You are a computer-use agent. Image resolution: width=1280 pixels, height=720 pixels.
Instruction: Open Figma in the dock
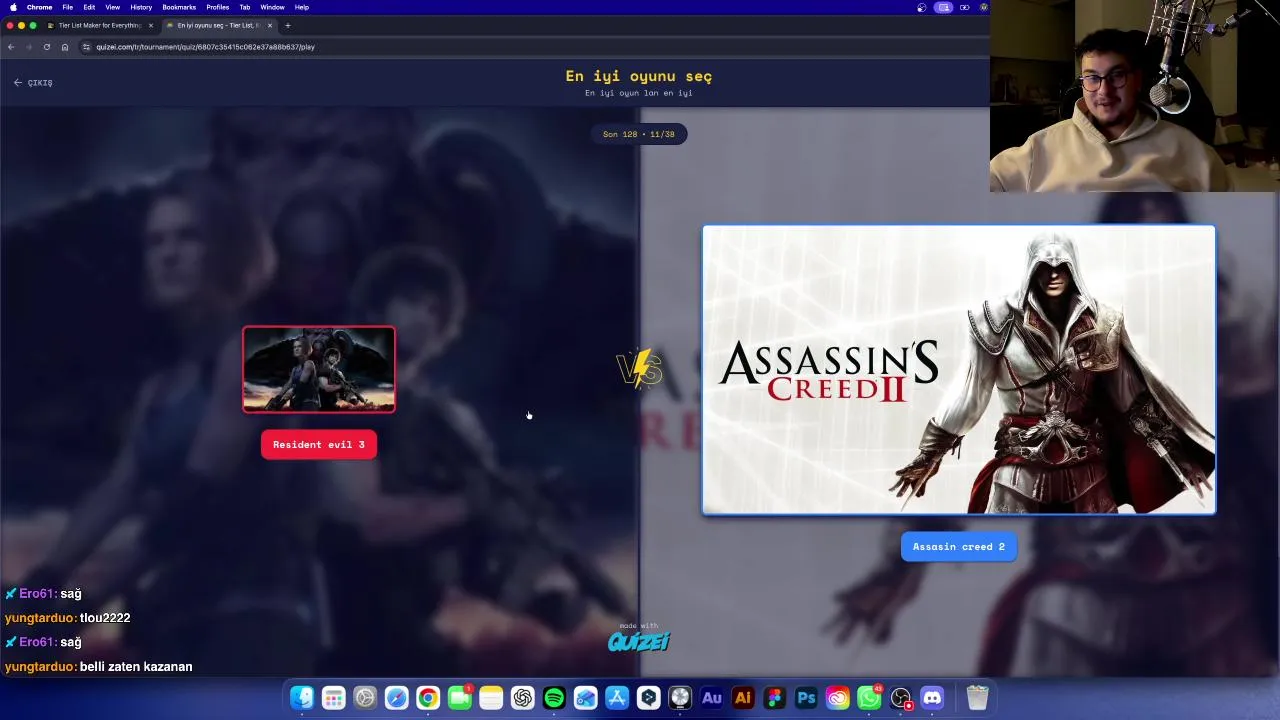click(x=774, y=697)
